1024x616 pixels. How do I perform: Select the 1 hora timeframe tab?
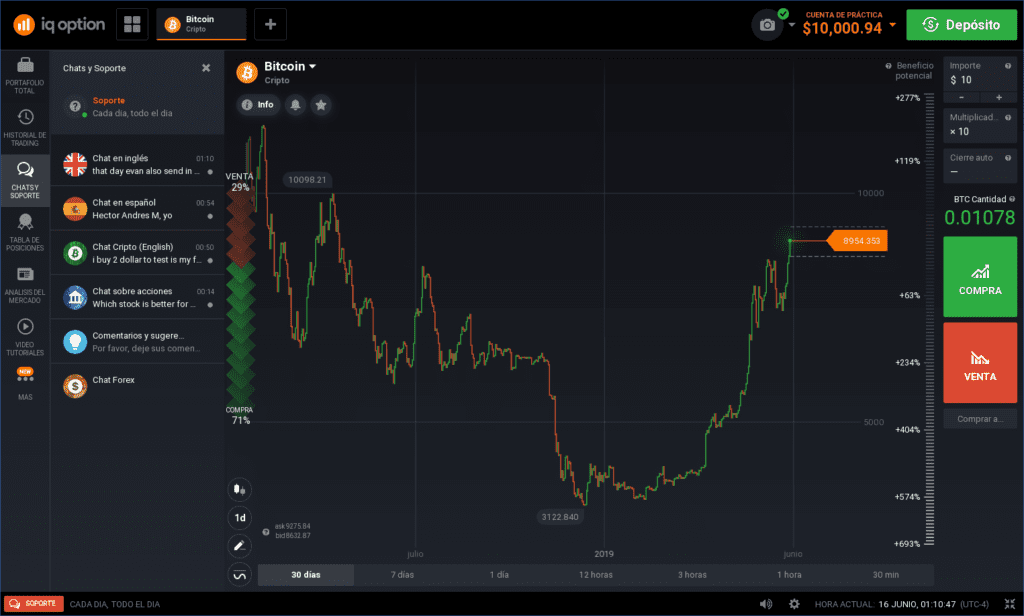[x=789, y=575]
